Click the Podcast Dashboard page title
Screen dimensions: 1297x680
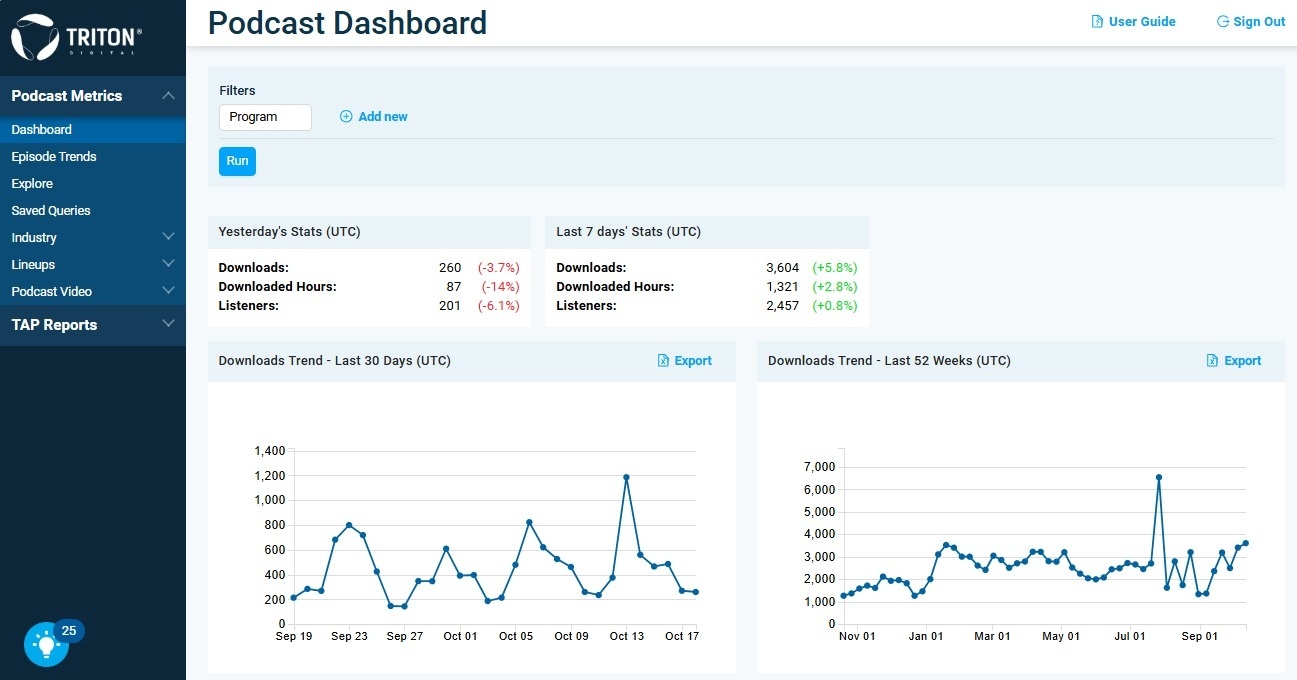click(x=348, y=22)
